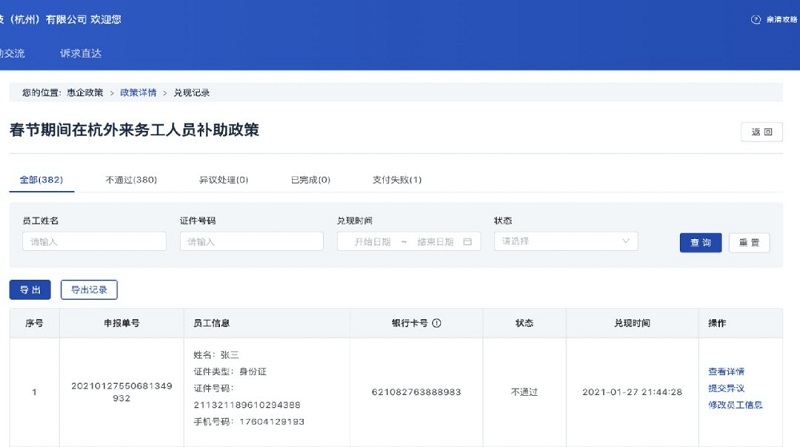
Task: Open the 诉求直达 nav item
Action: (x=81, y=53)
